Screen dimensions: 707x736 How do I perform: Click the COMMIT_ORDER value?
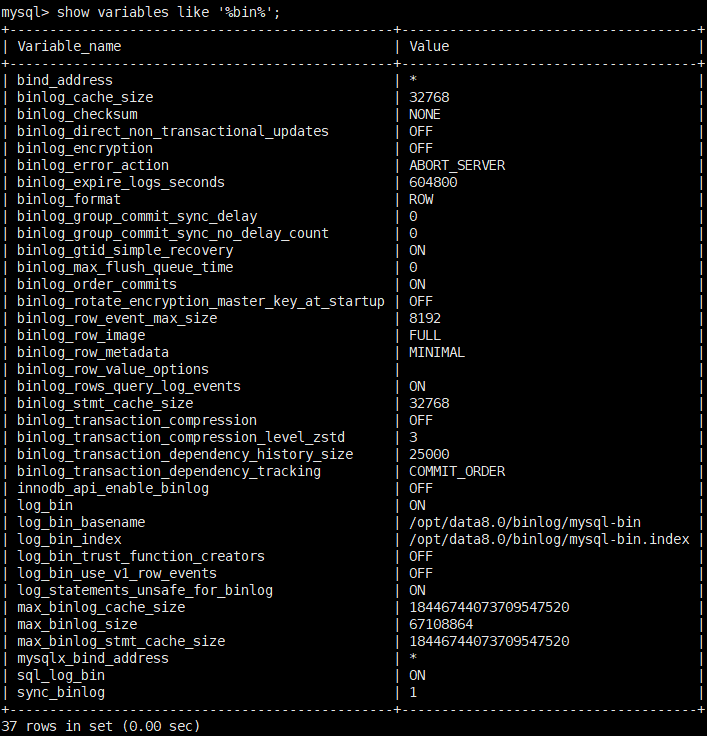click(457, 471)
